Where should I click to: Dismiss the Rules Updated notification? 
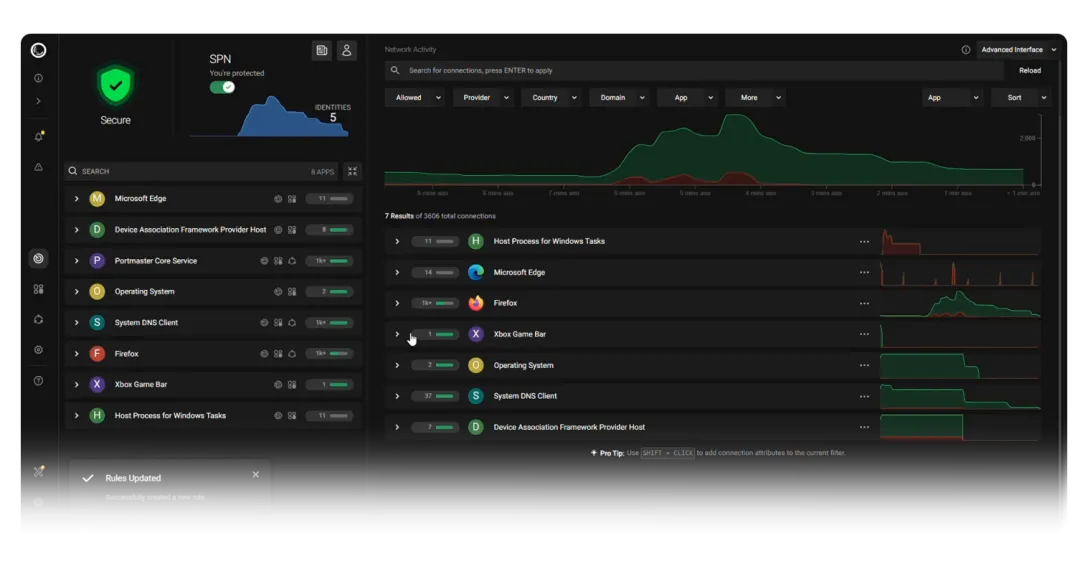pos(256,474)
